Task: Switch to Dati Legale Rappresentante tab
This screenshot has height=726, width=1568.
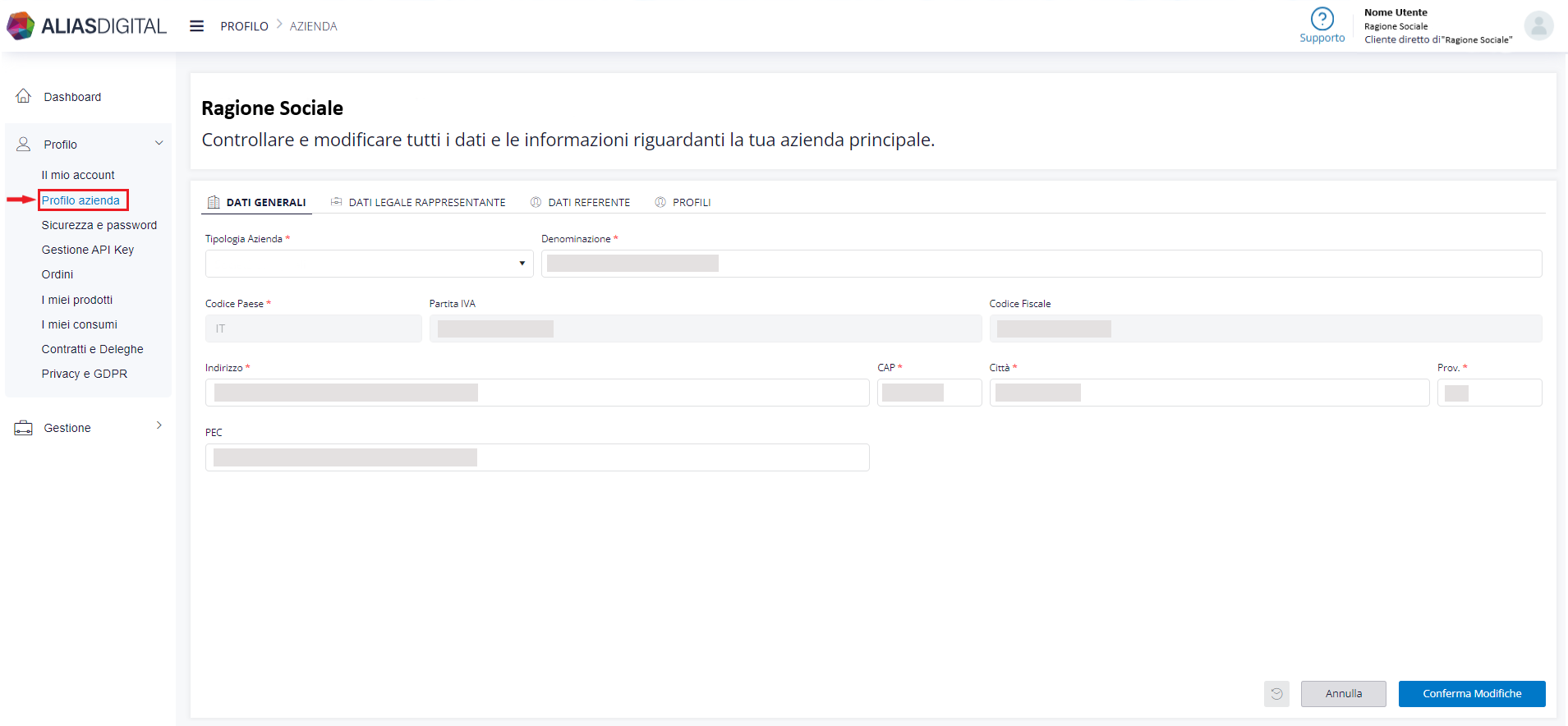Action: click(x=418, y=202)
